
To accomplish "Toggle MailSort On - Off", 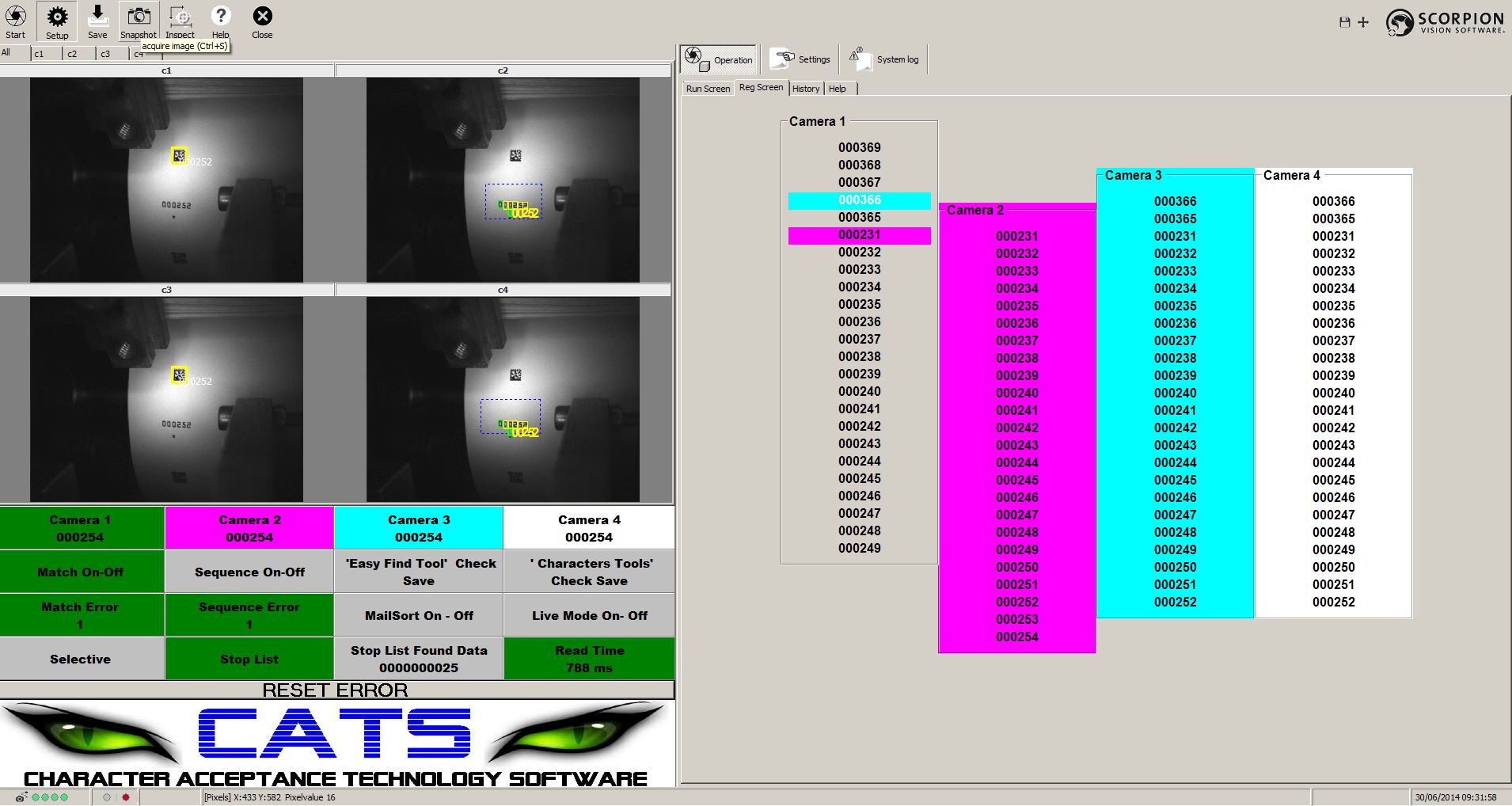I will [x=419, y=615].
